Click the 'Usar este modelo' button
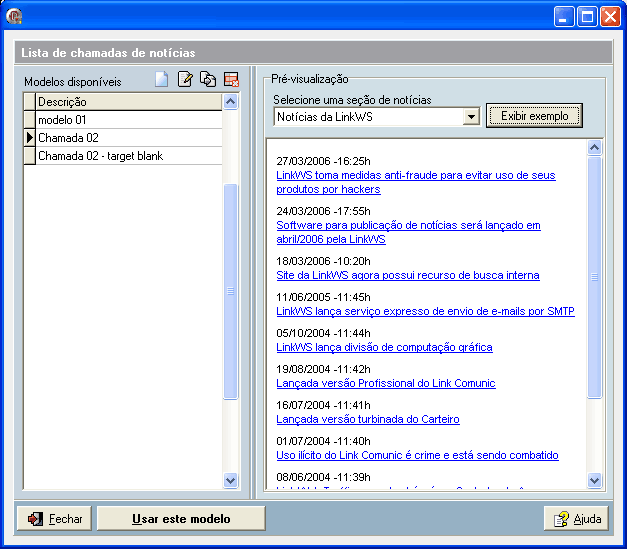Viewport: 627px width, 549px height. coord(181,519)
